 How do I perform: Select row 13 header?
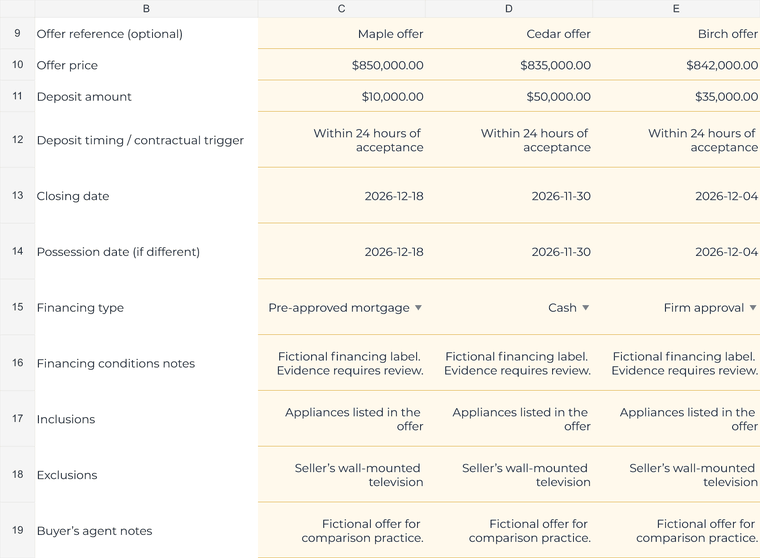coord(17,195)
